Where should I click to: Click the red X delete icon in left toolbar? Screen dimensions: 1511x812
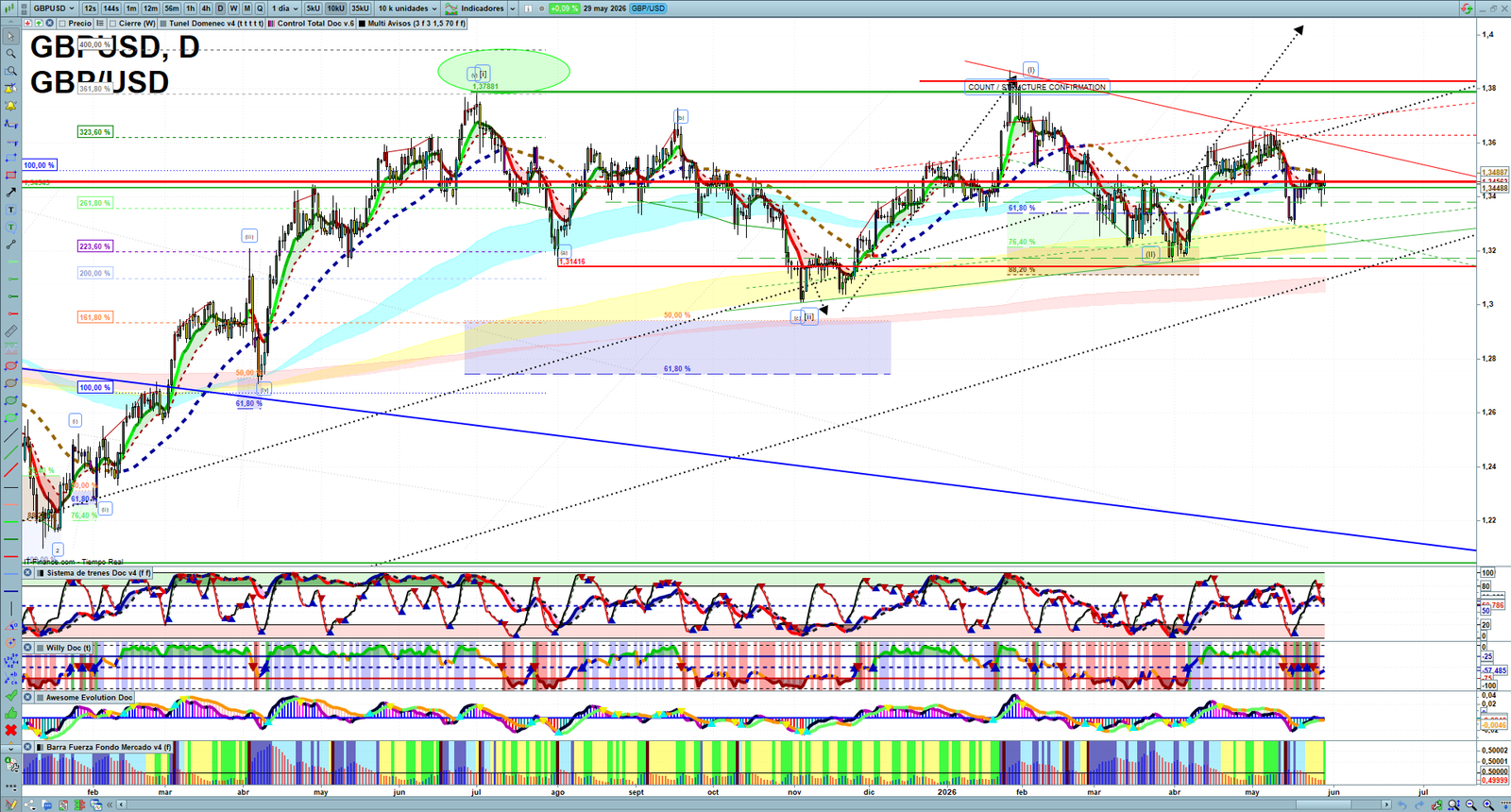[11, 730]
